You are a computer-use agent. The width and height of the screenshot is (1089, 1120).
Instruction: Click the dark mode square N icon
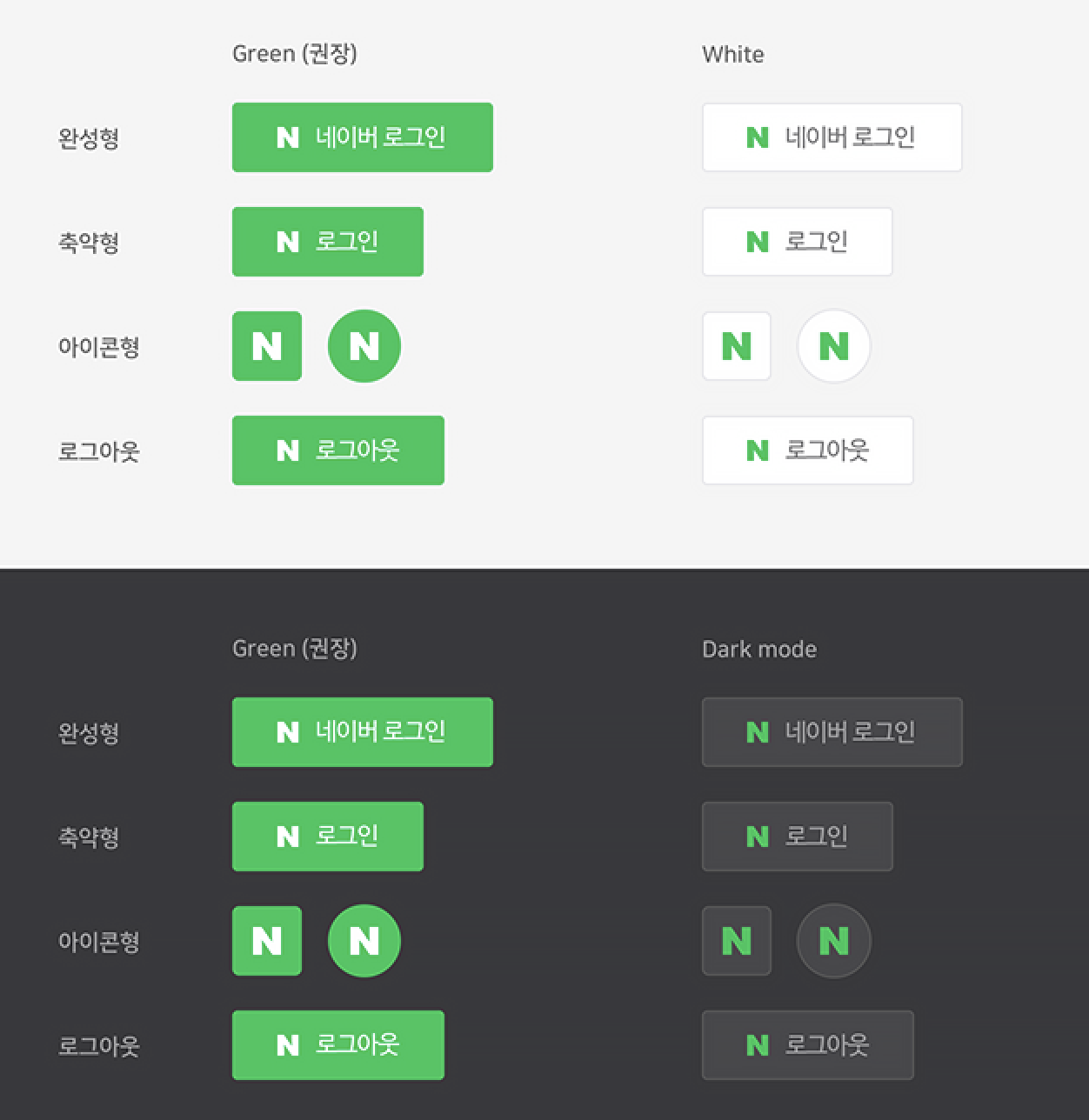point(737,941)
